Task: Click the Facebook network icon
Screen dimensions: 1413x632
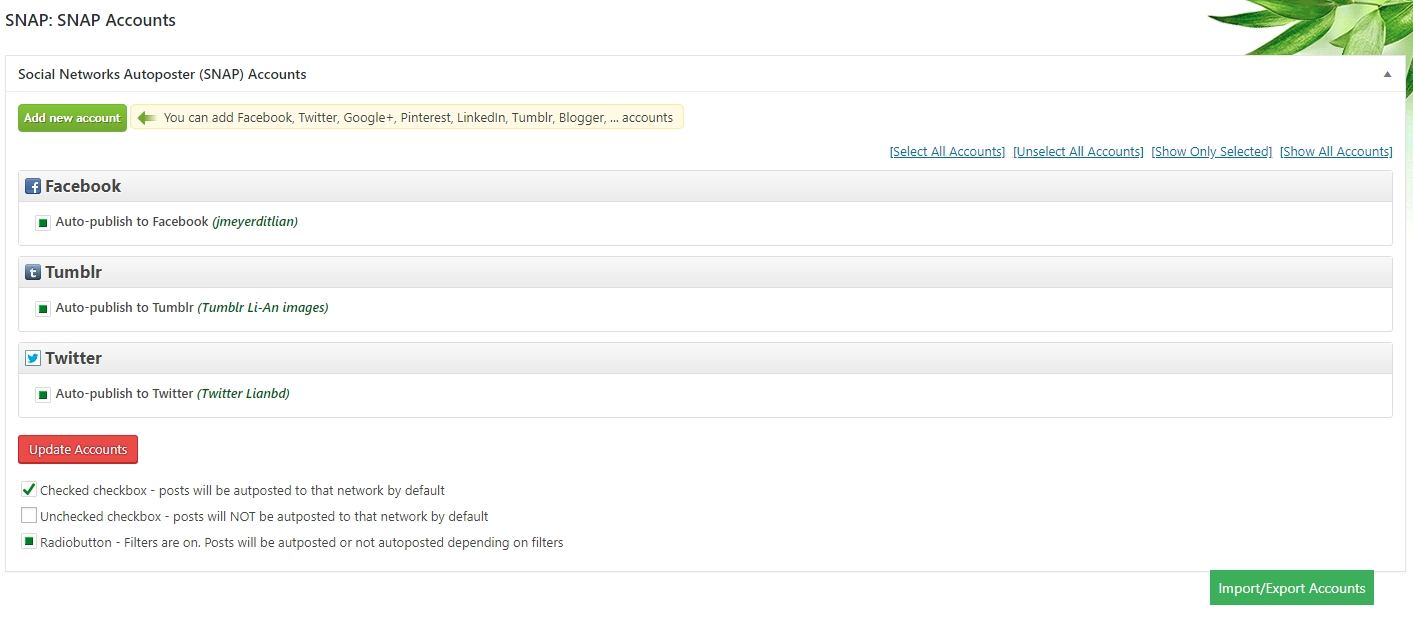Action: tap(33, 187)
